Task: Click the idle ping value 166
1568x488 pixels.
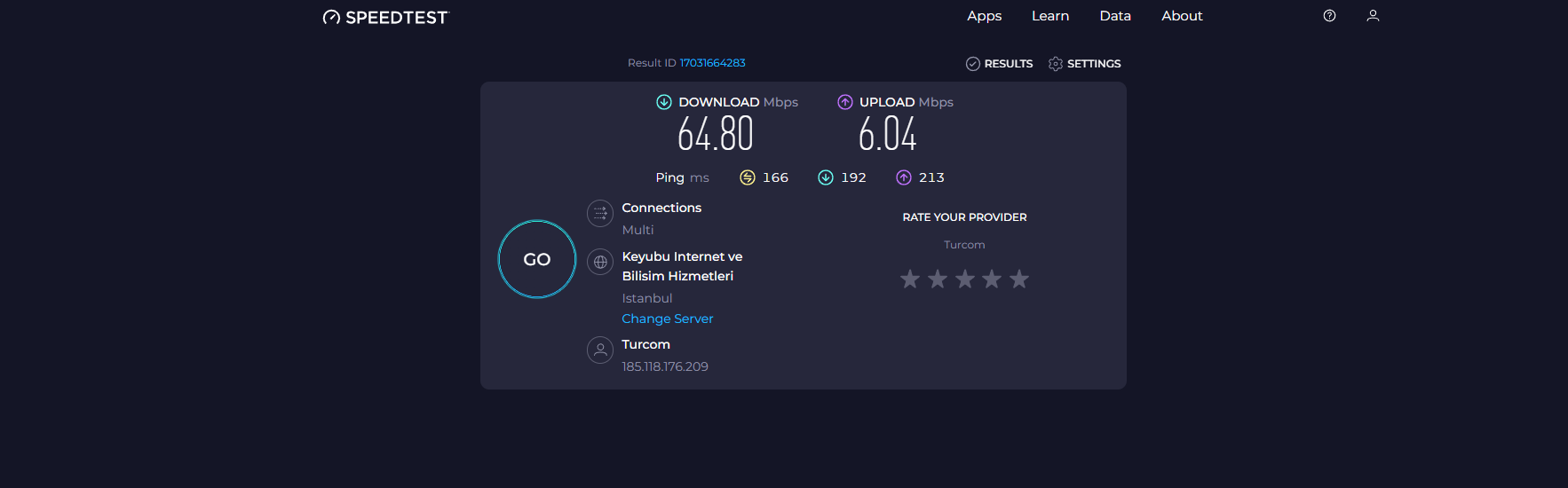Action: [775, 177]
